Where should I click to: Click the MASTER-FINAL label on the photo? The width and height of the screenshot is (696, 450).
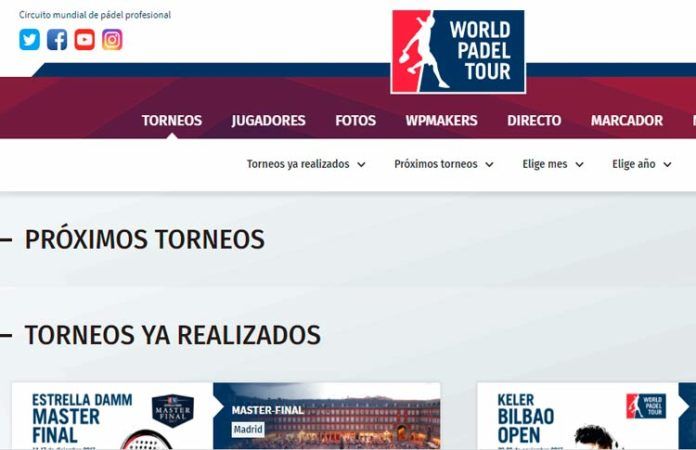click(x=268, y=410)
